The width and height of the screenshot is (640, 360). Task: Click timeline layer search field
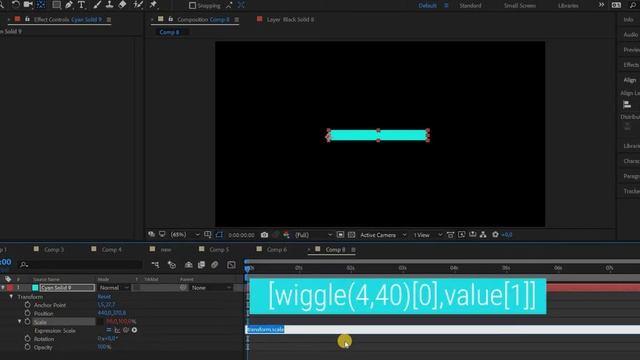click(81, 265)
